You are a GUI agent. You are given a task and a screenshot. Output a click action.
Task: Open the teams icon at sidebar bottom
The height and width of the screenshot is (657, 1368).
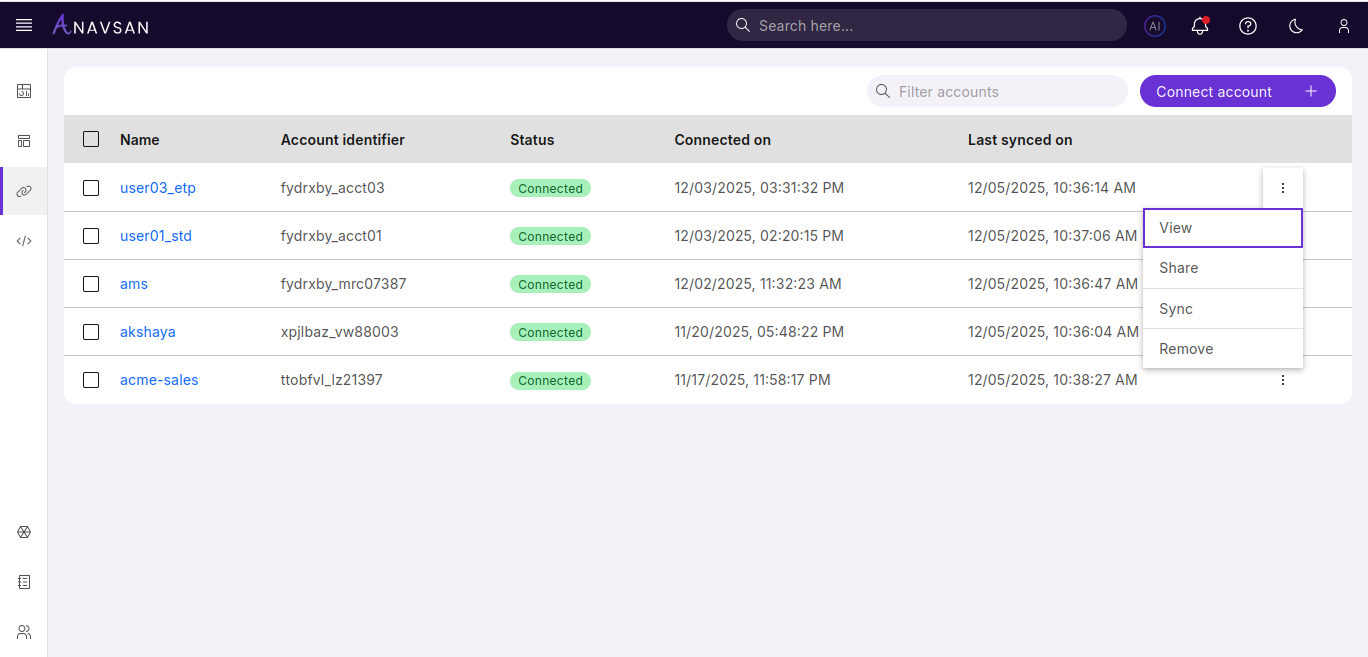click(x=23, y=631)
